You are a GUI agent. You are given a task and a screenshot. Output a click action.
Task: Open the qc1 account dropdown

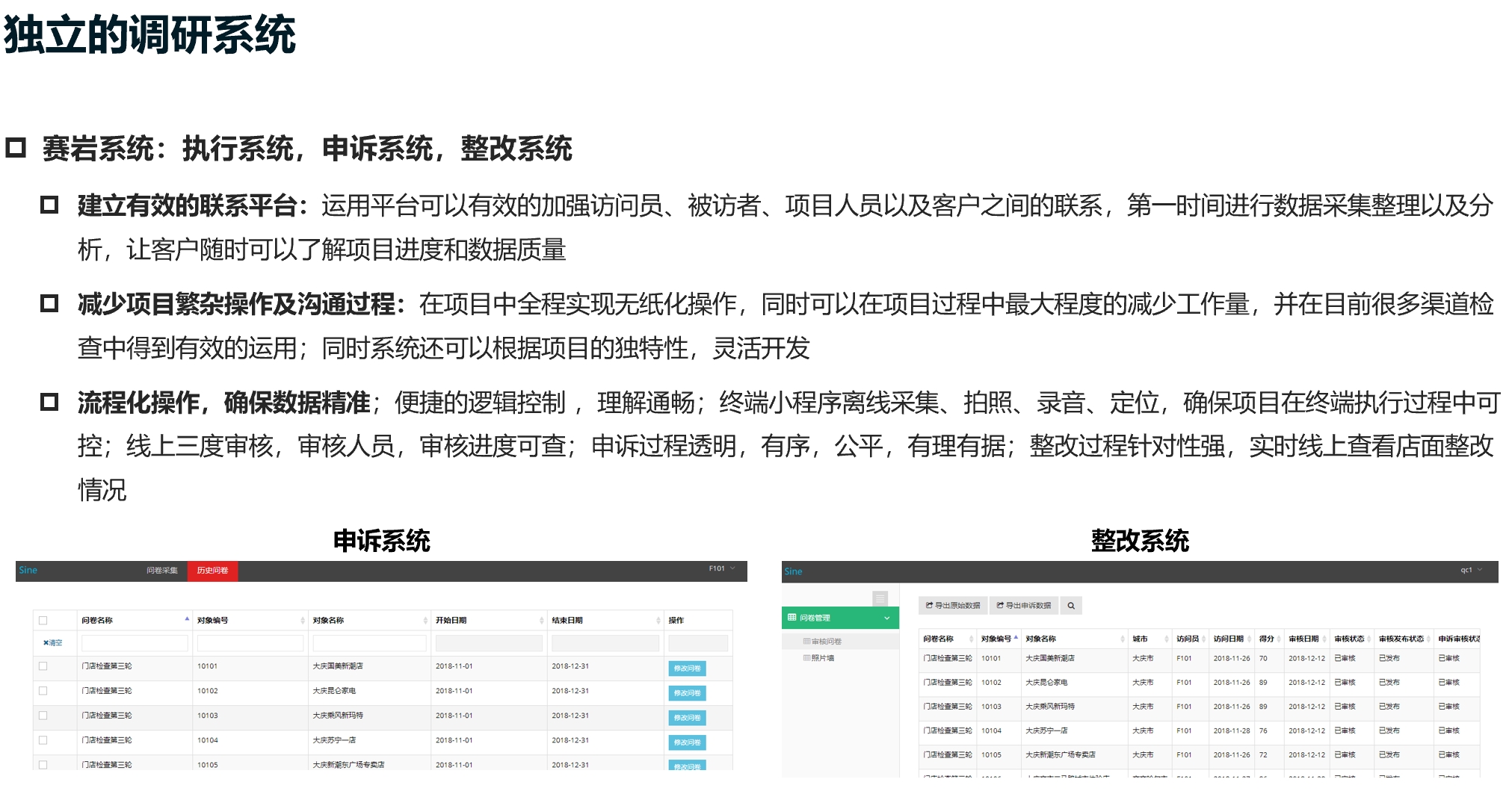[x=1471, y=570]
